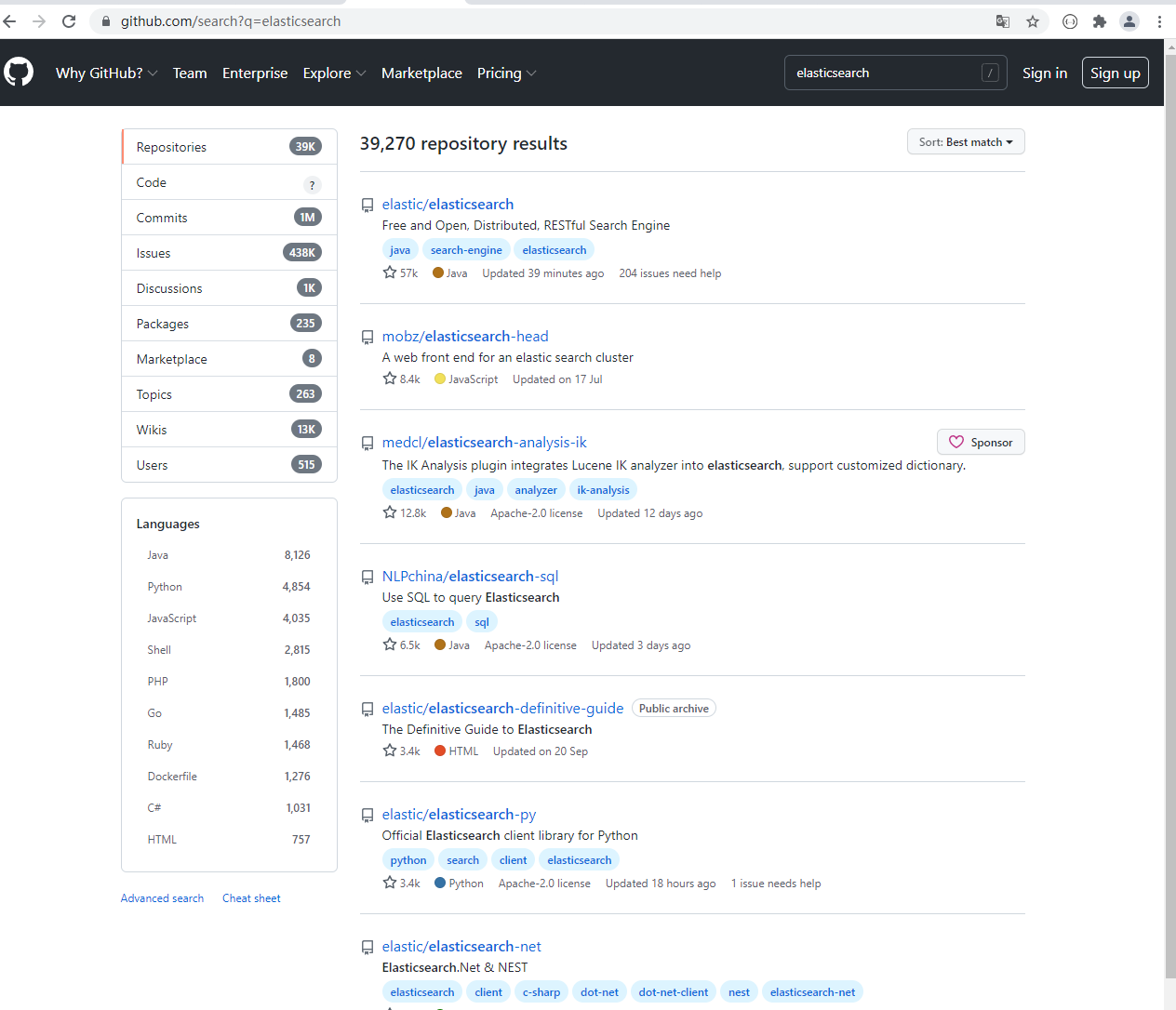
Task: Reload the page with the refresh icon
Action: point(69,21)
